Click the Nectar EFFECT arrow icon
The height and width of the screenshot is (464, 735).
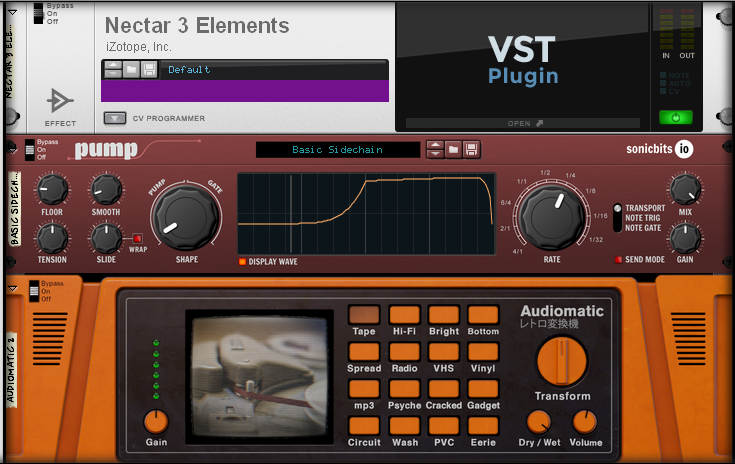pos(60,100)
